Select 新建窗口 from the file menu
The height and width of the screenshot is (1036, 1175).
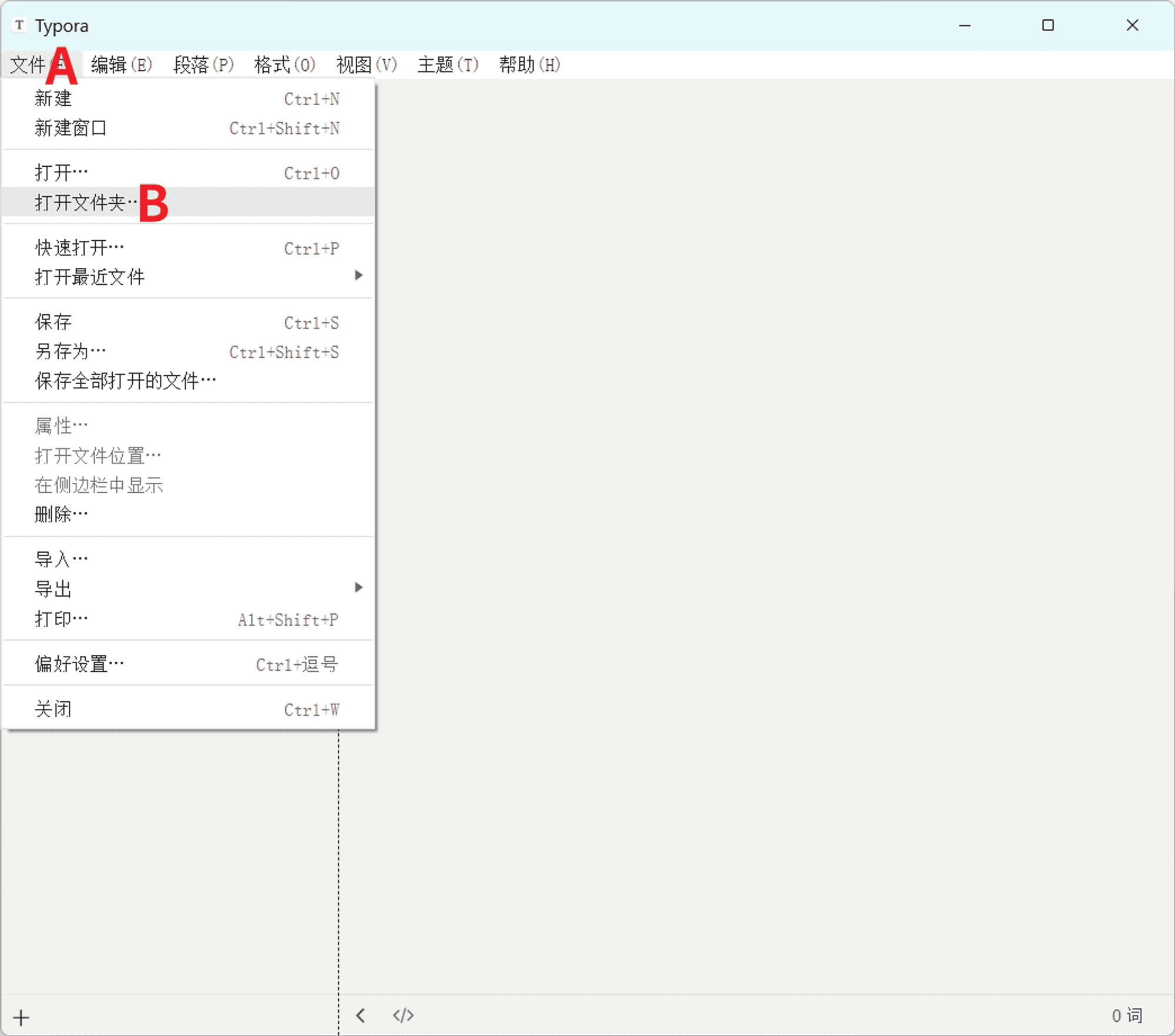click(69, 128)
